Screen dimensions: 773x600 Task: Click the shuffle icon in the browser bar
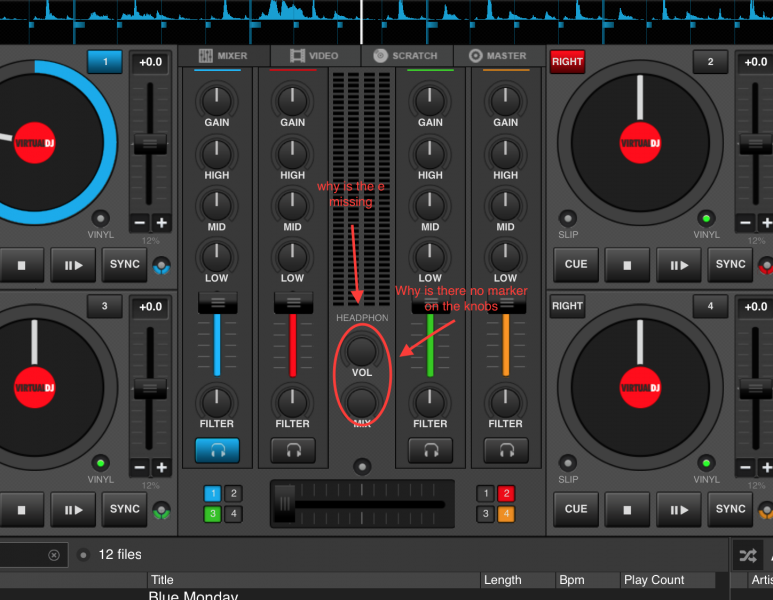(x=747, y=555)
